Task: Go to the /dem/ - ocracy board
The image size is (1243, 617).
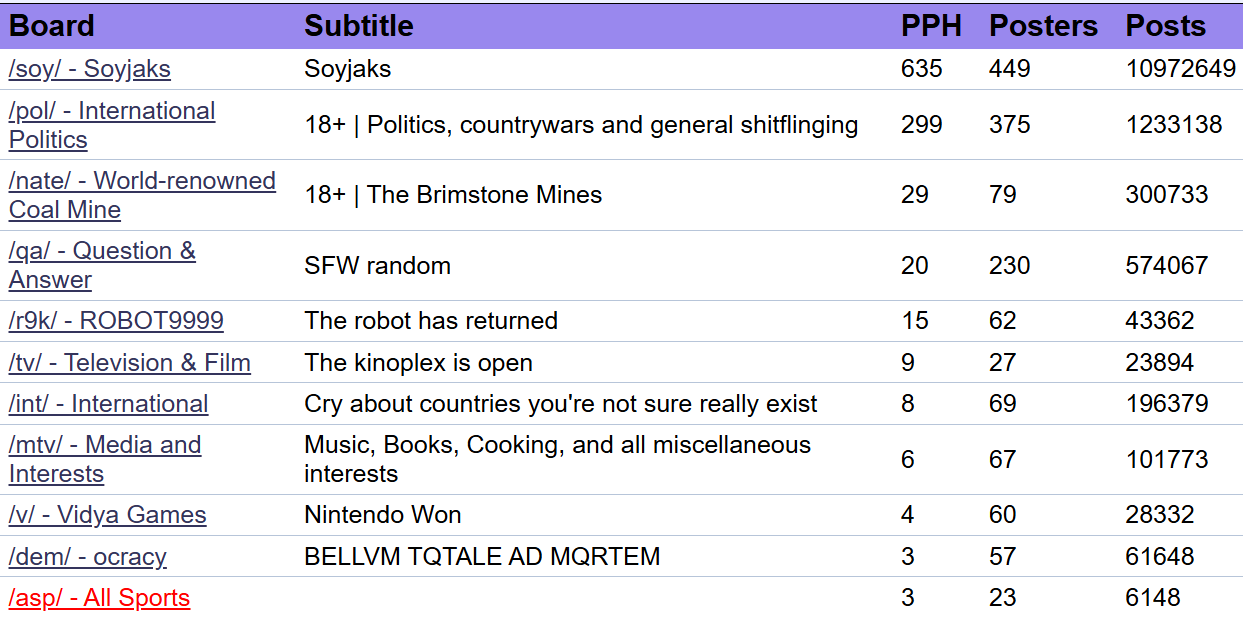Action: point(88,557)
